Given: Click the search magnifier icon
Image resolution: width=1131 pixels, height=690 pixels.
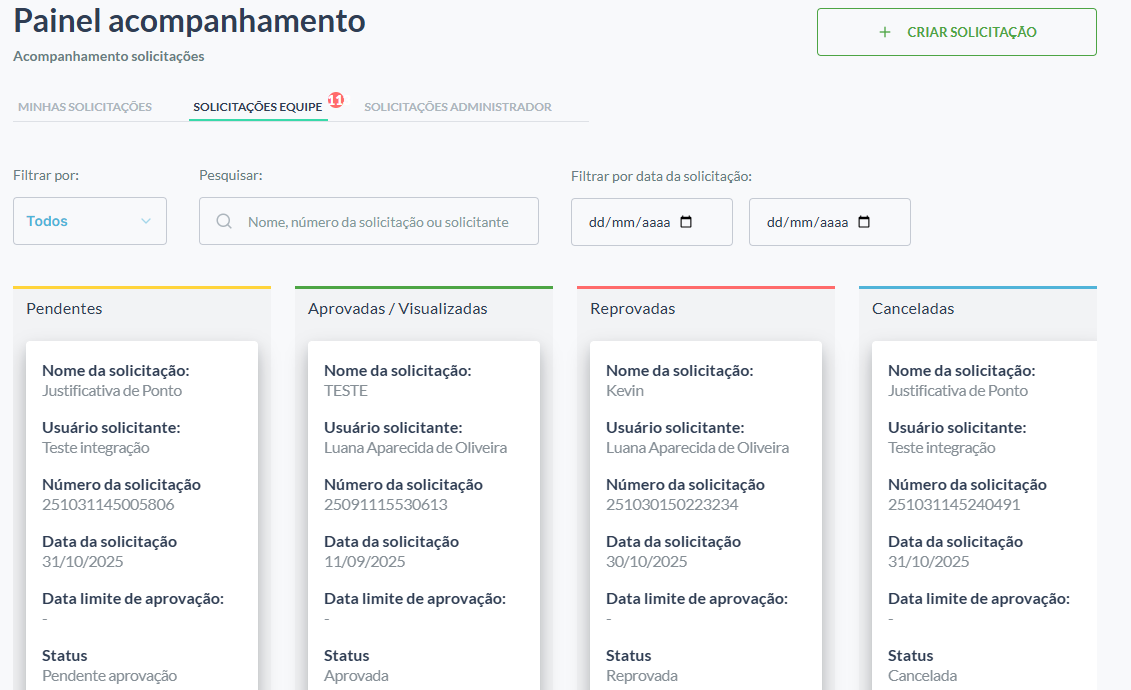Looking at the screenshot, I should tap(224, 221).
